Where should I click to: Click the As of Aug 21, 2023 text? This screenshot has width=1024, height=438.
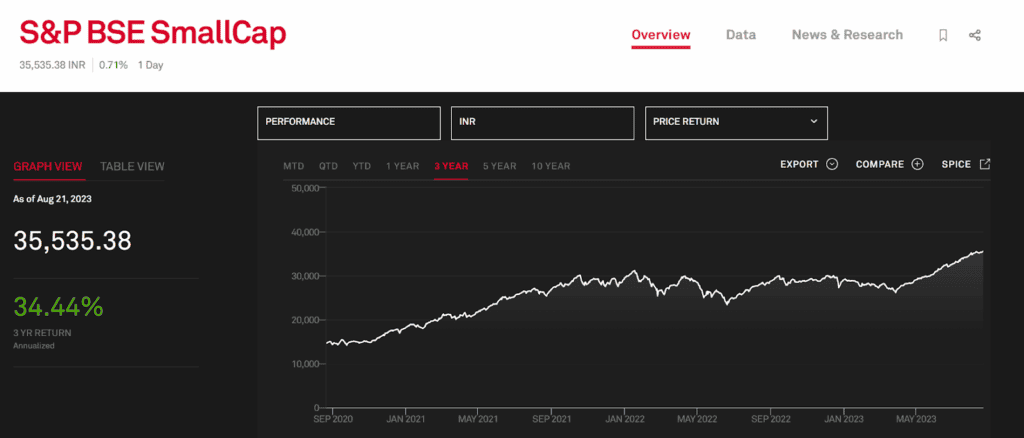tap(52, 199)
